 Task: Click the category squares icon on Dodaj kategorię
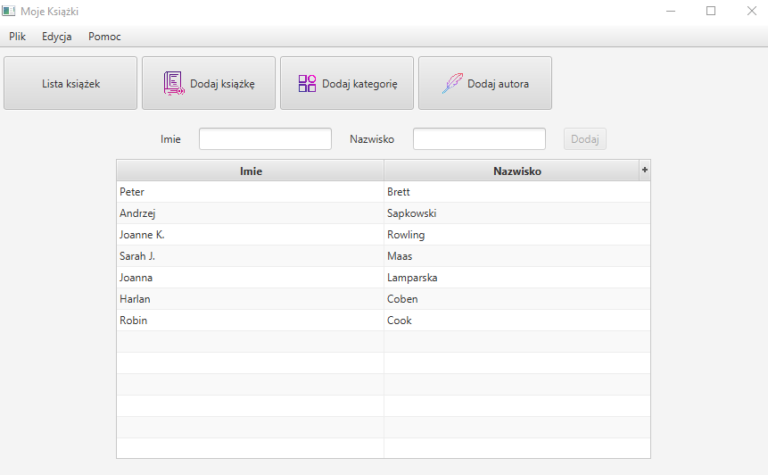[307, 84]
